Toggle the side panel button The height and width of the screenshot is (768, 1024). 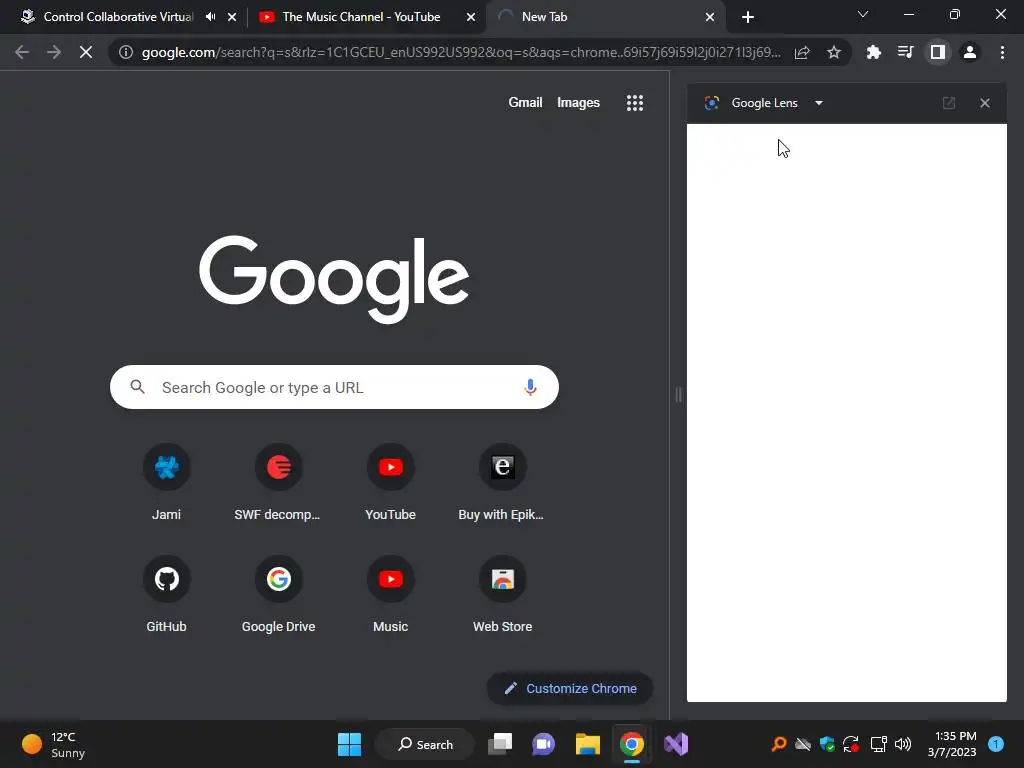(938, 52)
